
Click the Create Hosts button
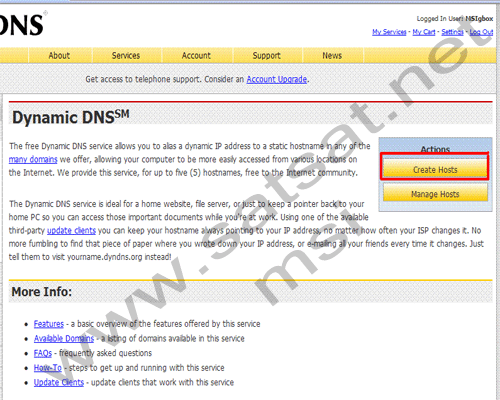coord(435,170)
